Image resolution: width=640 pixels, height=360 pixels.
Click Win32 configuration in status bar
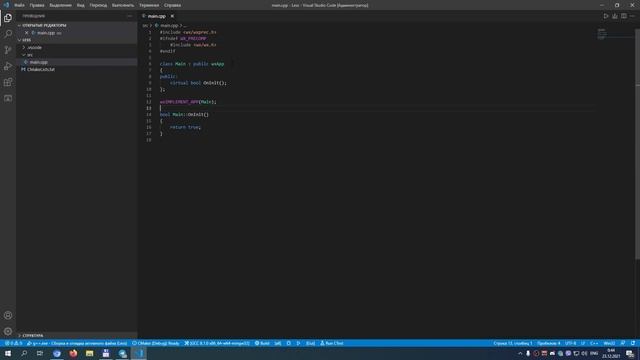point(609,343)
